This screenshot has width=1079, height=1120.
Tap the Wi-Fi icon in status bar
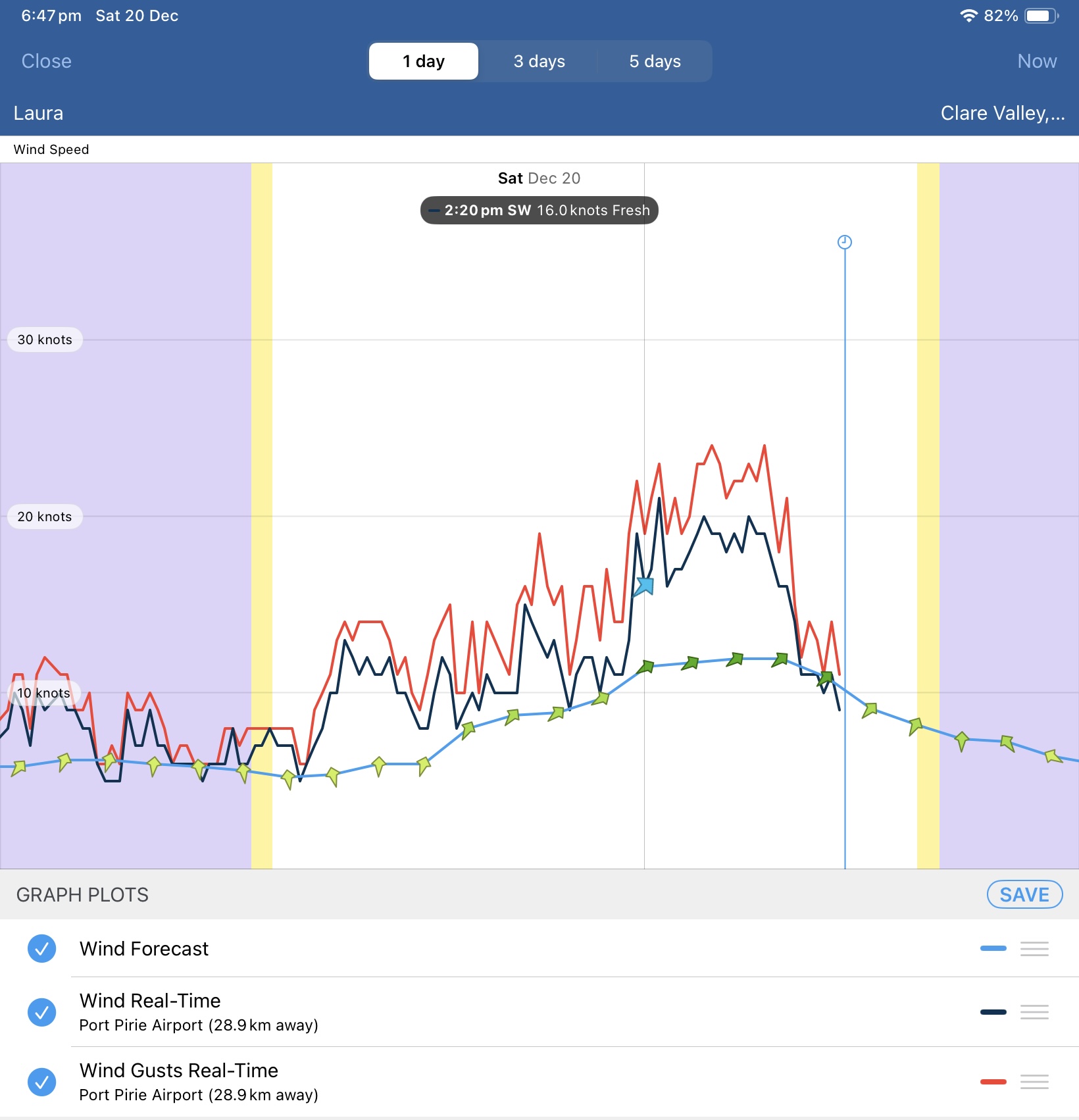(968, 16)
